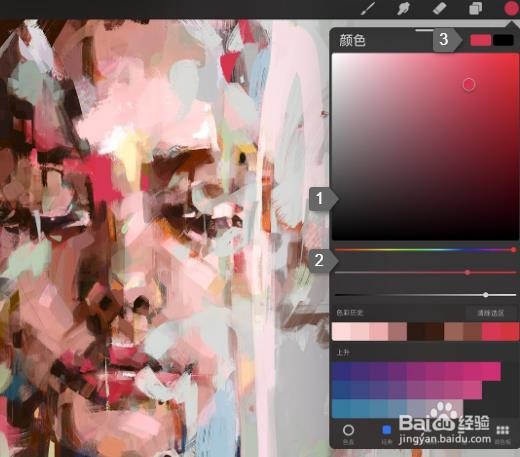
Task: Click the drag handle atop color panel
Action: 425,30
